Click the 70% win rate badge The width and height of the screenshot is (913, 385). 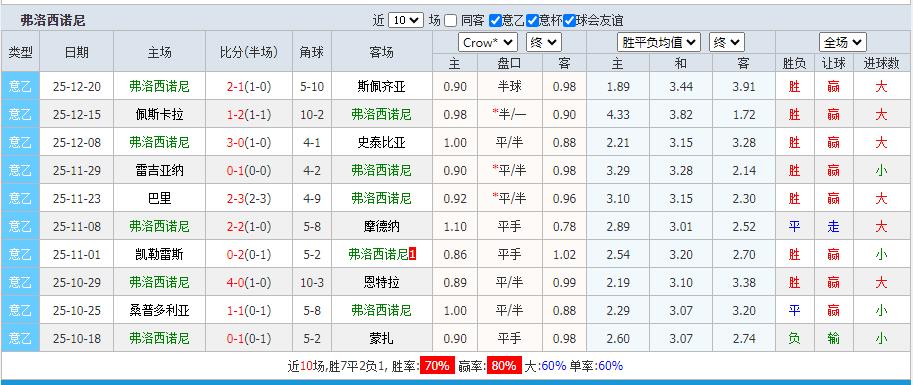[437, 366]
